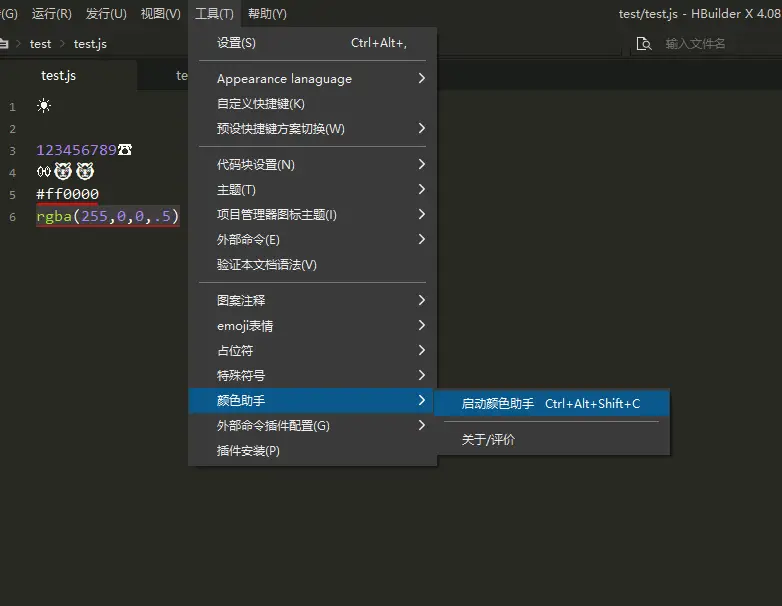782x606 pixels.
Task: Choose 设置(S) from the tools menu
Action: [x=313, y=43]
